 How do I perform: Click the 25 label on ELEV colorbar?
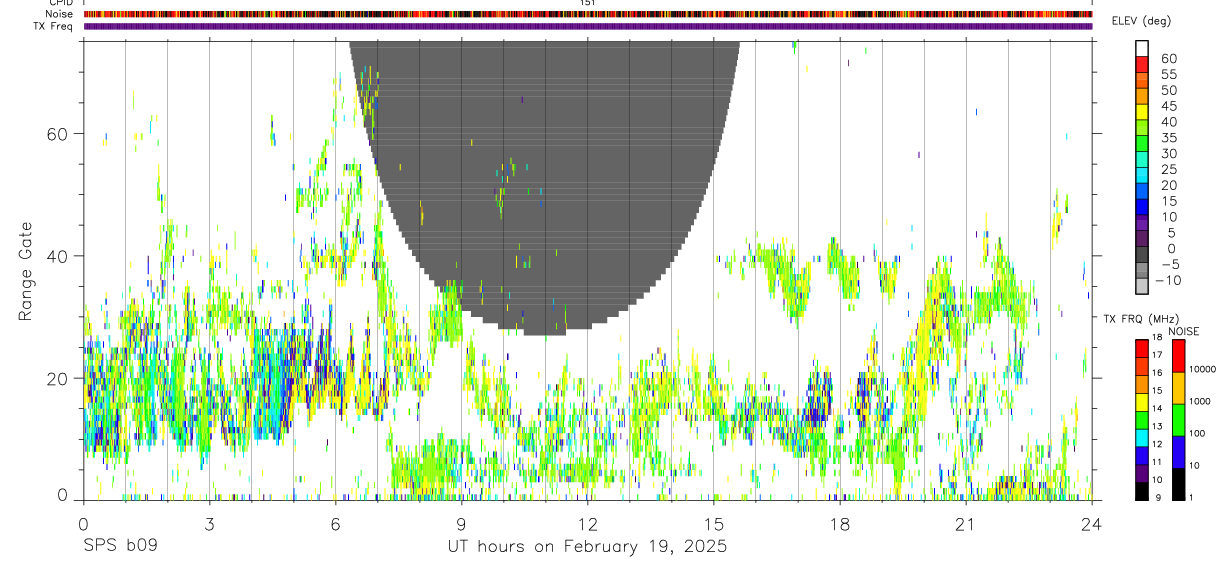1169,169
